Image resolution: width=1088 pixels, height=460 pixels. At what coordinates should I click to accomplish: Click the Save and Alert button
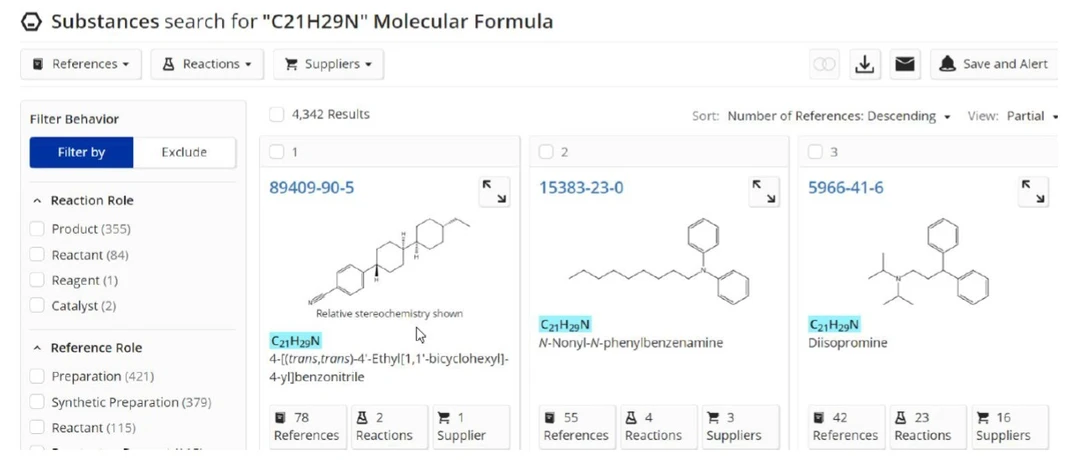click(x=994, y=64)
